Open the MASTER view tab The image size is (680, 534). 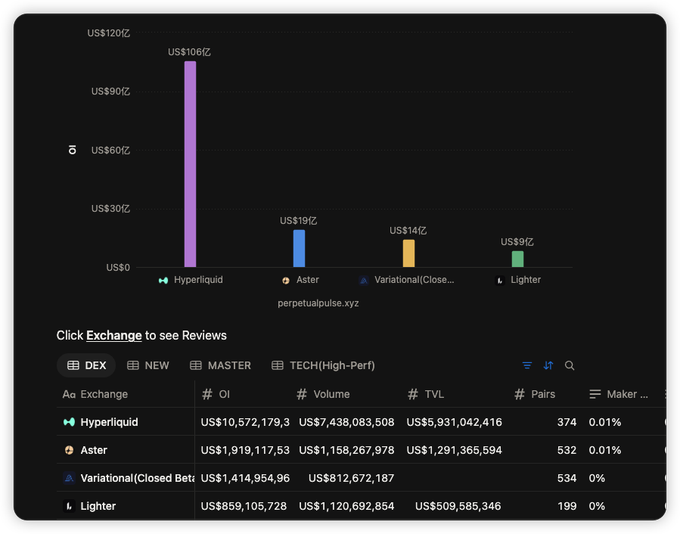click(220, 365)
